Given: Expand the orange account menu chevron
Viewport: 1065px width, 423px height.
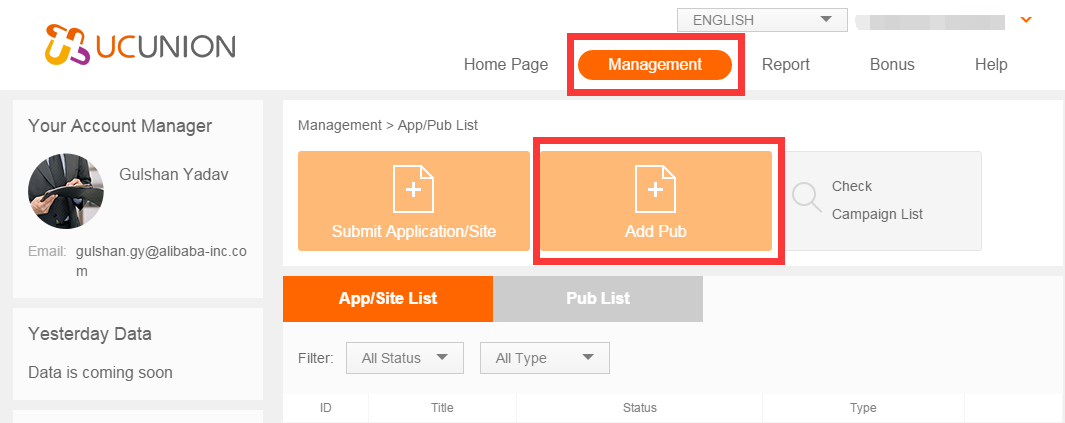Looking at the screenshot, I should click(x=1025, y=20).
